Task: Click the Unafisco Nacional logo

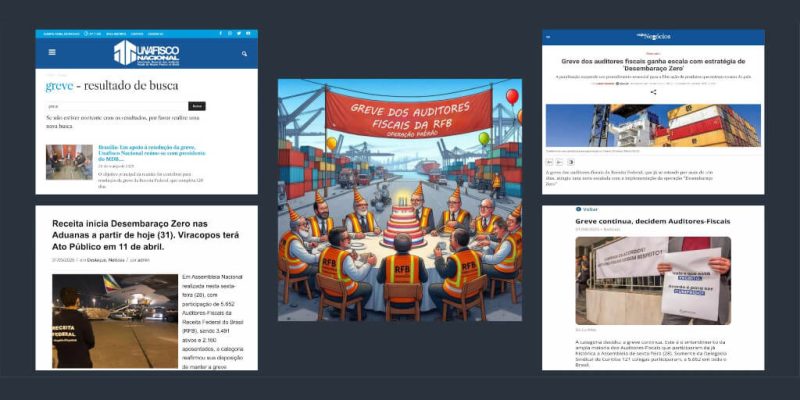Action: [x=146, y=53]
